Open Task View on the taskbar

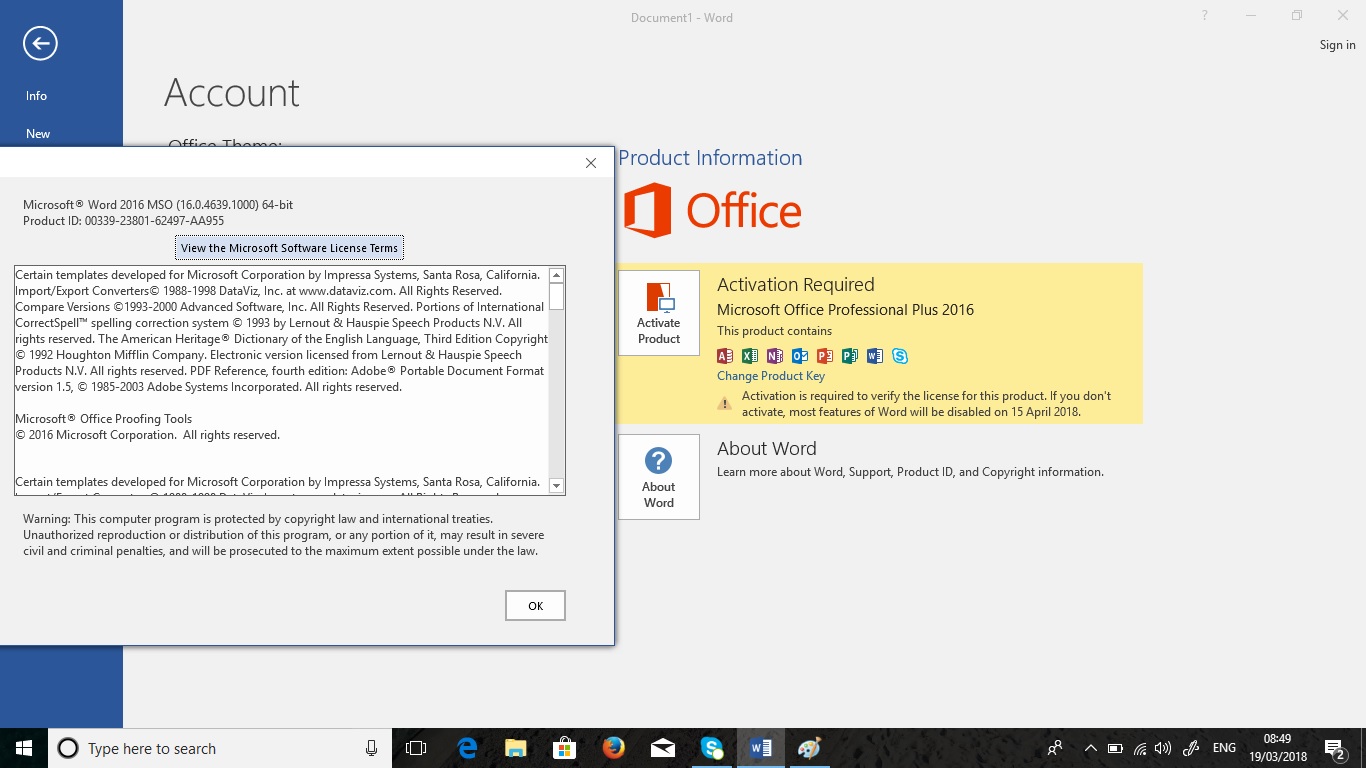[416, 748]
